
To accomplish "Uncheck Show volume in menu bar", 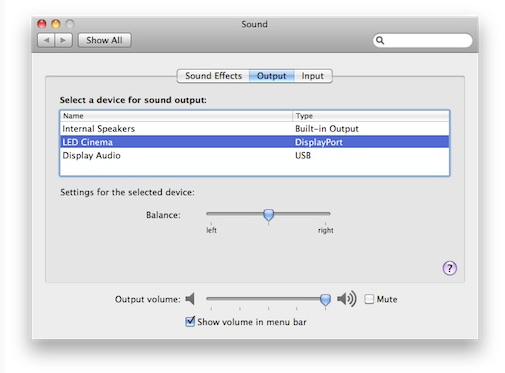I will pyautogui.click(x=190, y=322).
